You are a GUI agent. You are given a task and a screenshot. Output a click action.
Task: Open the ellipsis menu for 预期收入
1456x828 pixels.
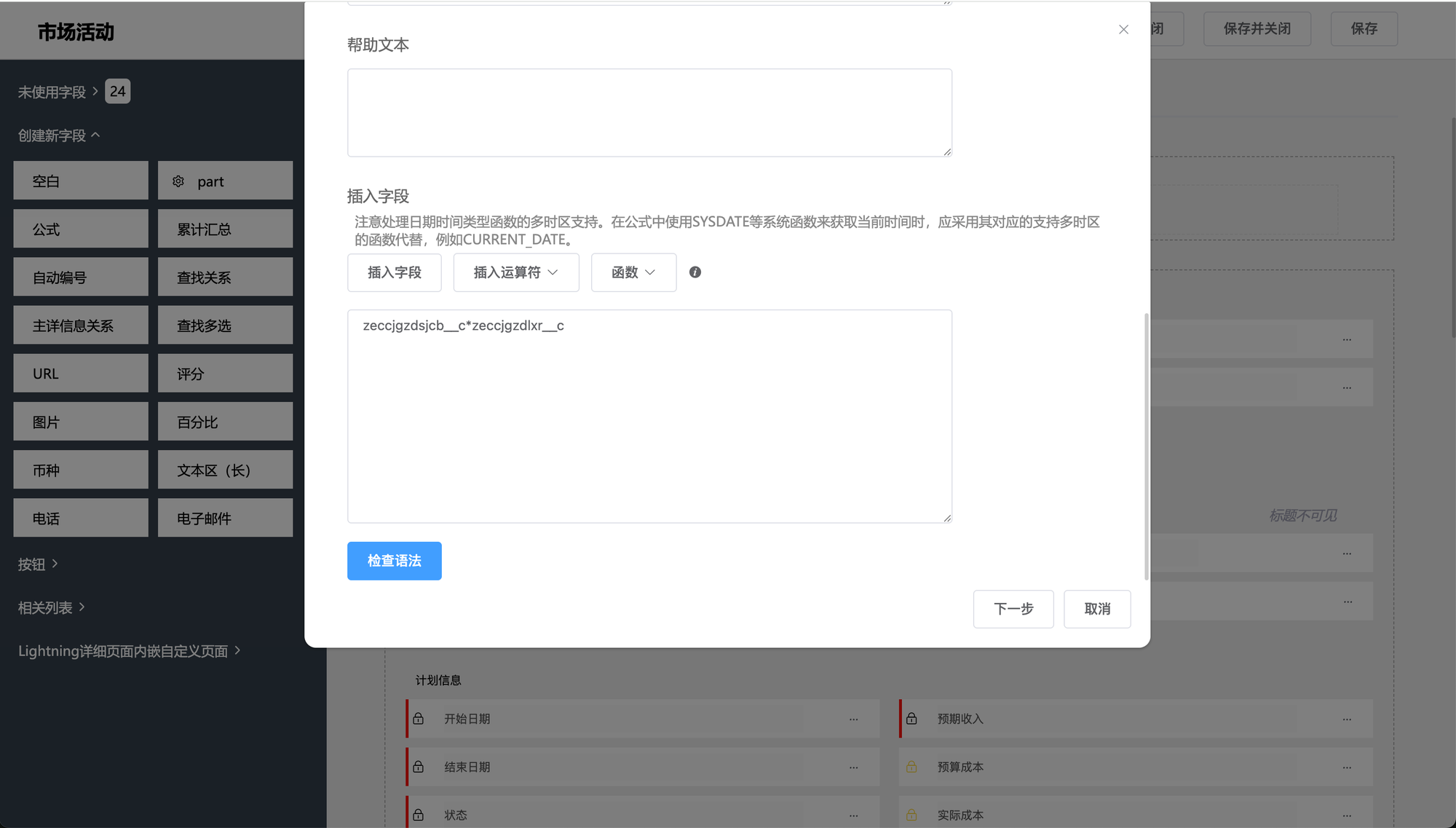click(1347, 719)
